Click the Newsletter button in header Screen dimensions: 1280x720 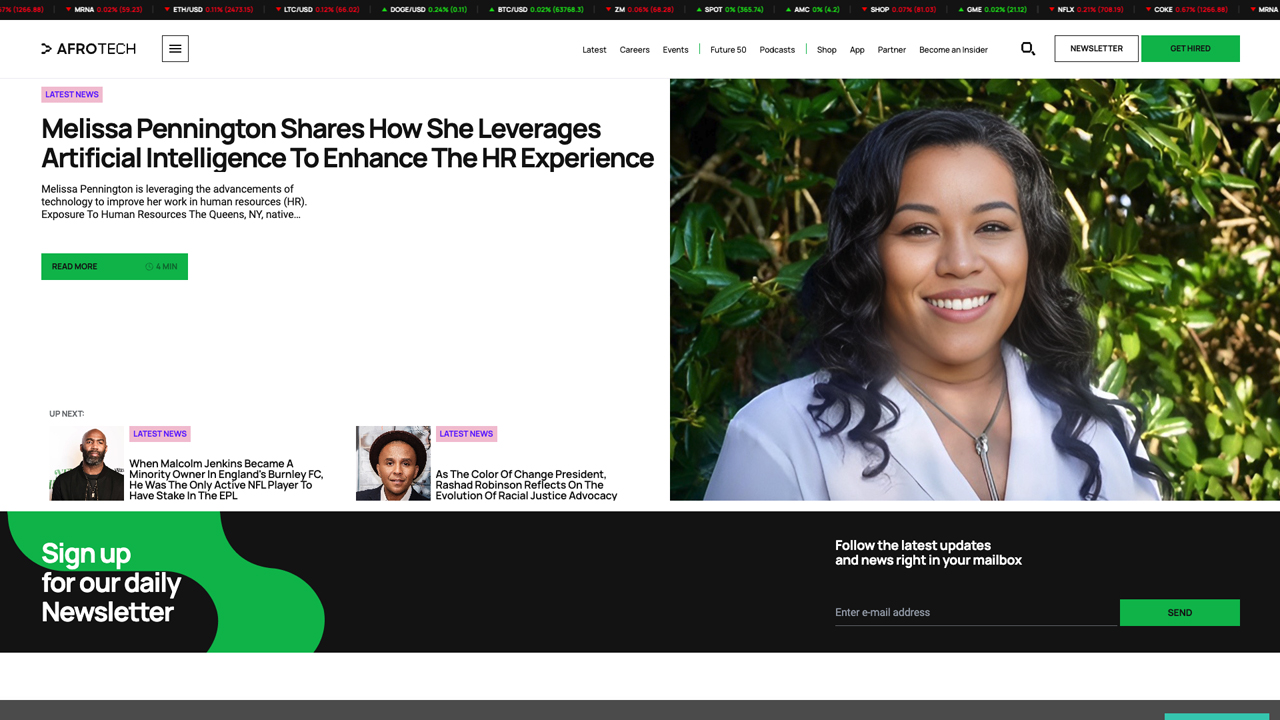(1096, 49)
